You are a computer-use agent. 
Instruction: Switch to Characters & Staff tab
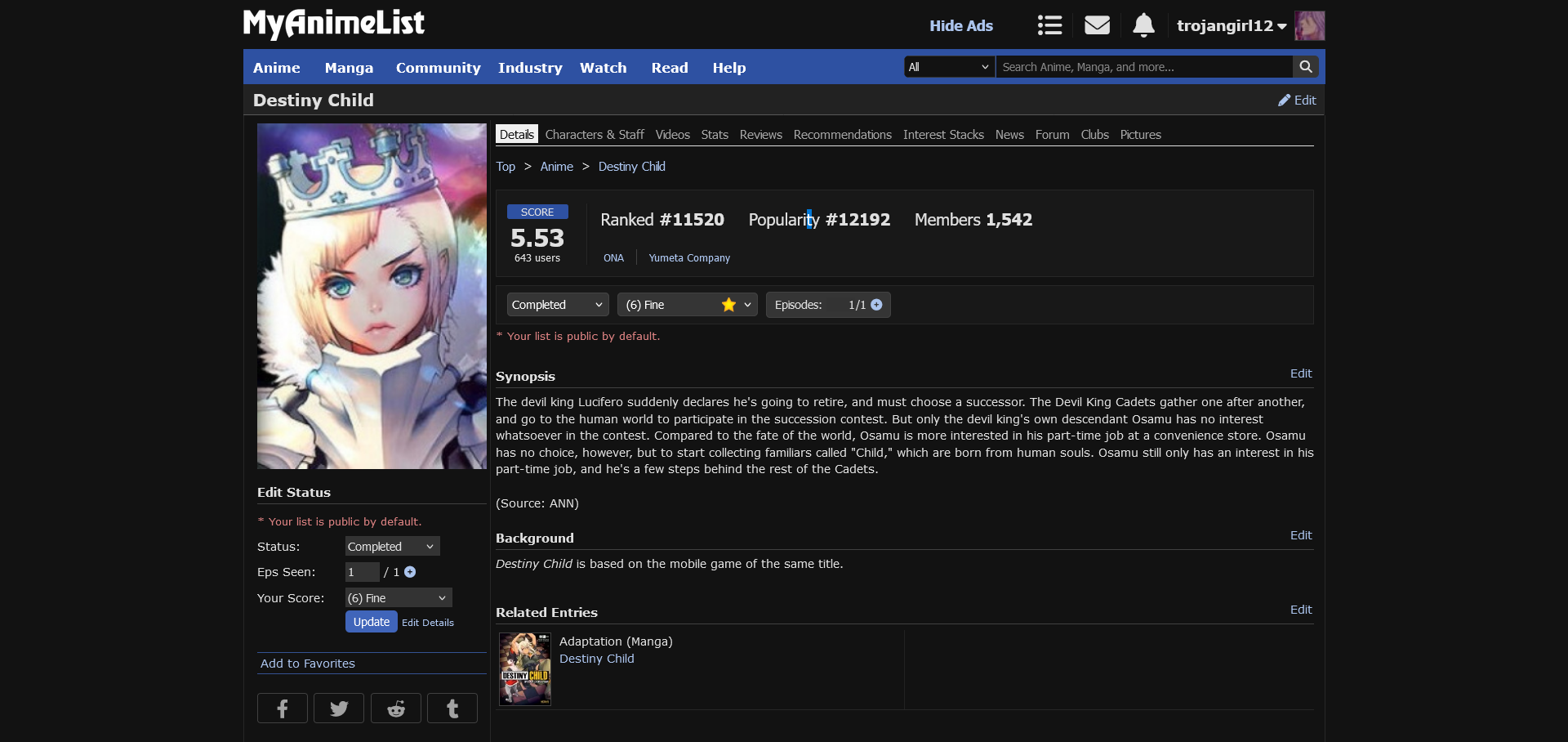point(595,134)
